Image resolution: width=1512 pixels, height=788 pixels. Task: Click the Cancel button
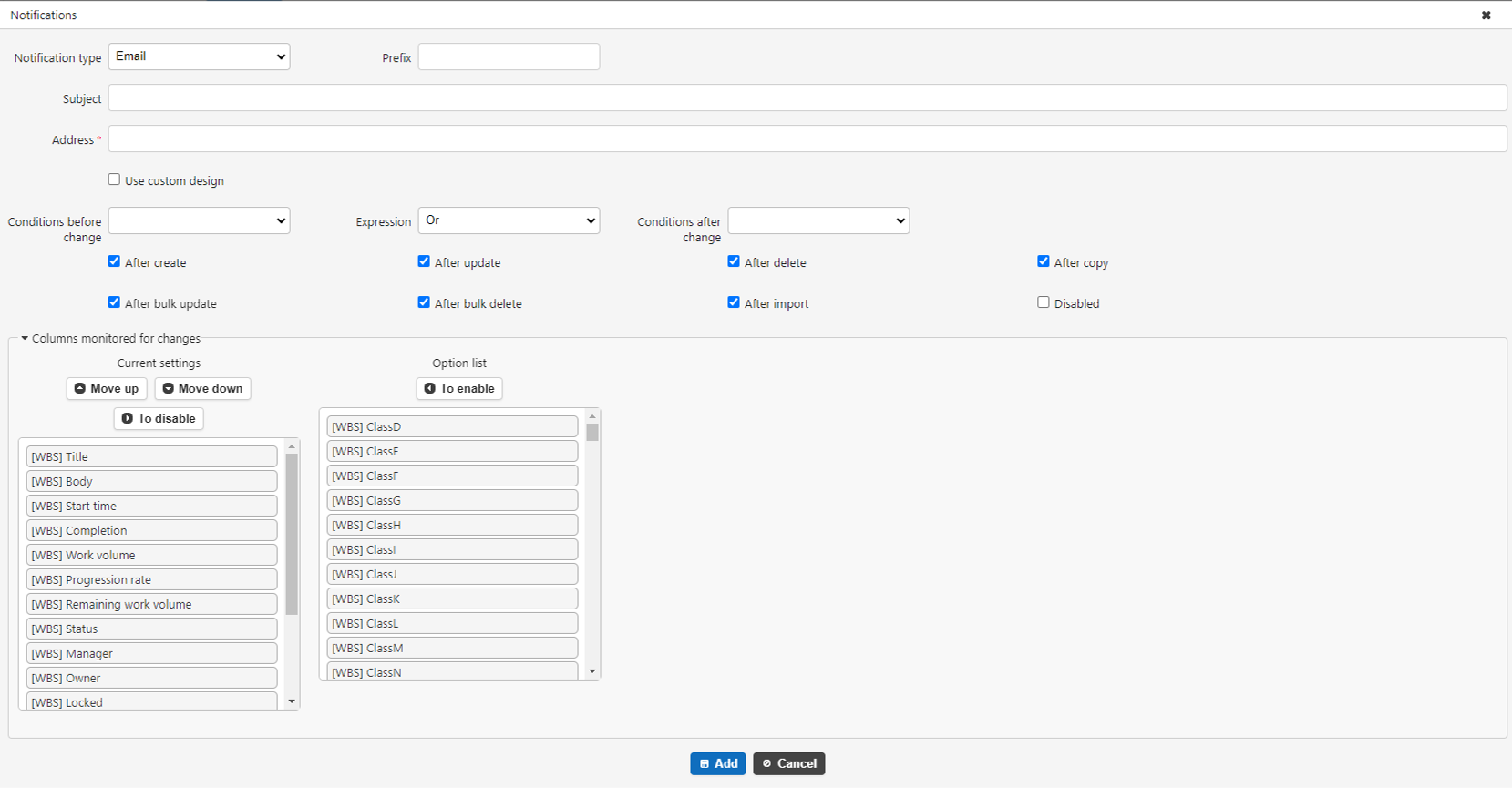point(789,763)
